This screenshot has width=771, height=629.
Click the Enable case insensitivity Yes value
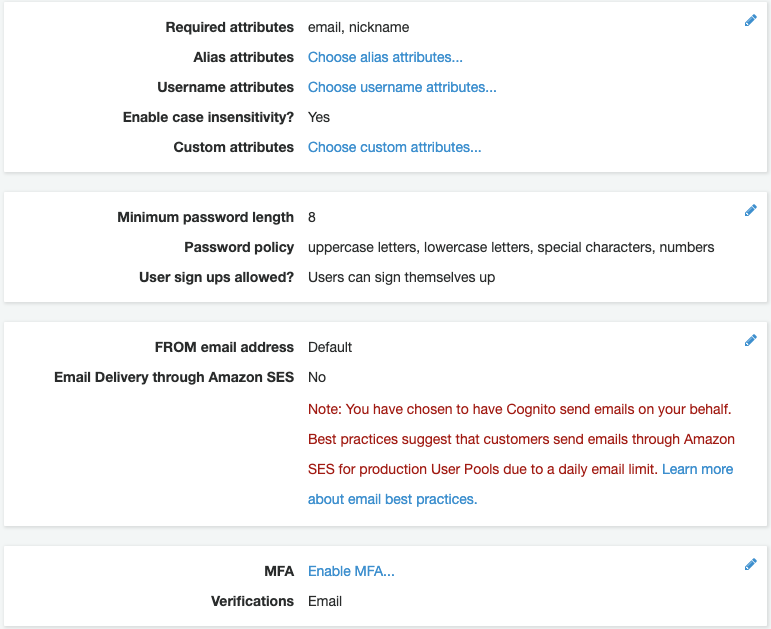click(x=319, y=117)
